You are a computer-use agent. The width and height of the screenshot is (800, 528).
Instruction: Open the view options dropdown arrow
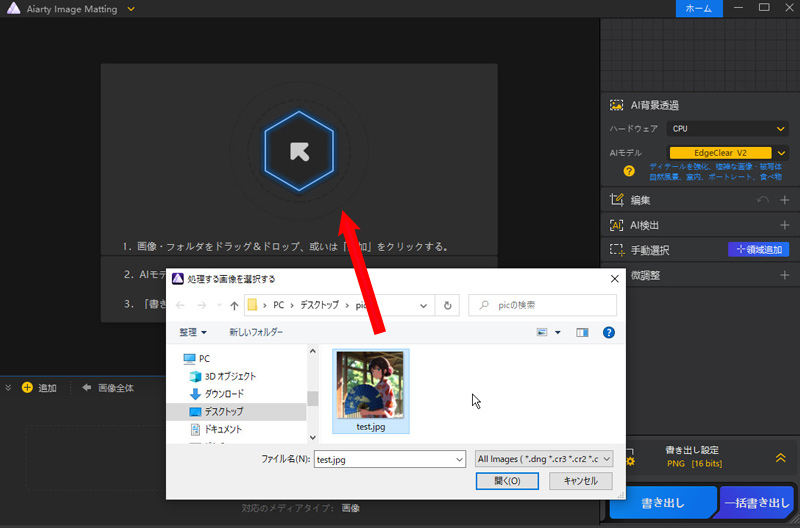pyautogui.click(x=558, y=333)
